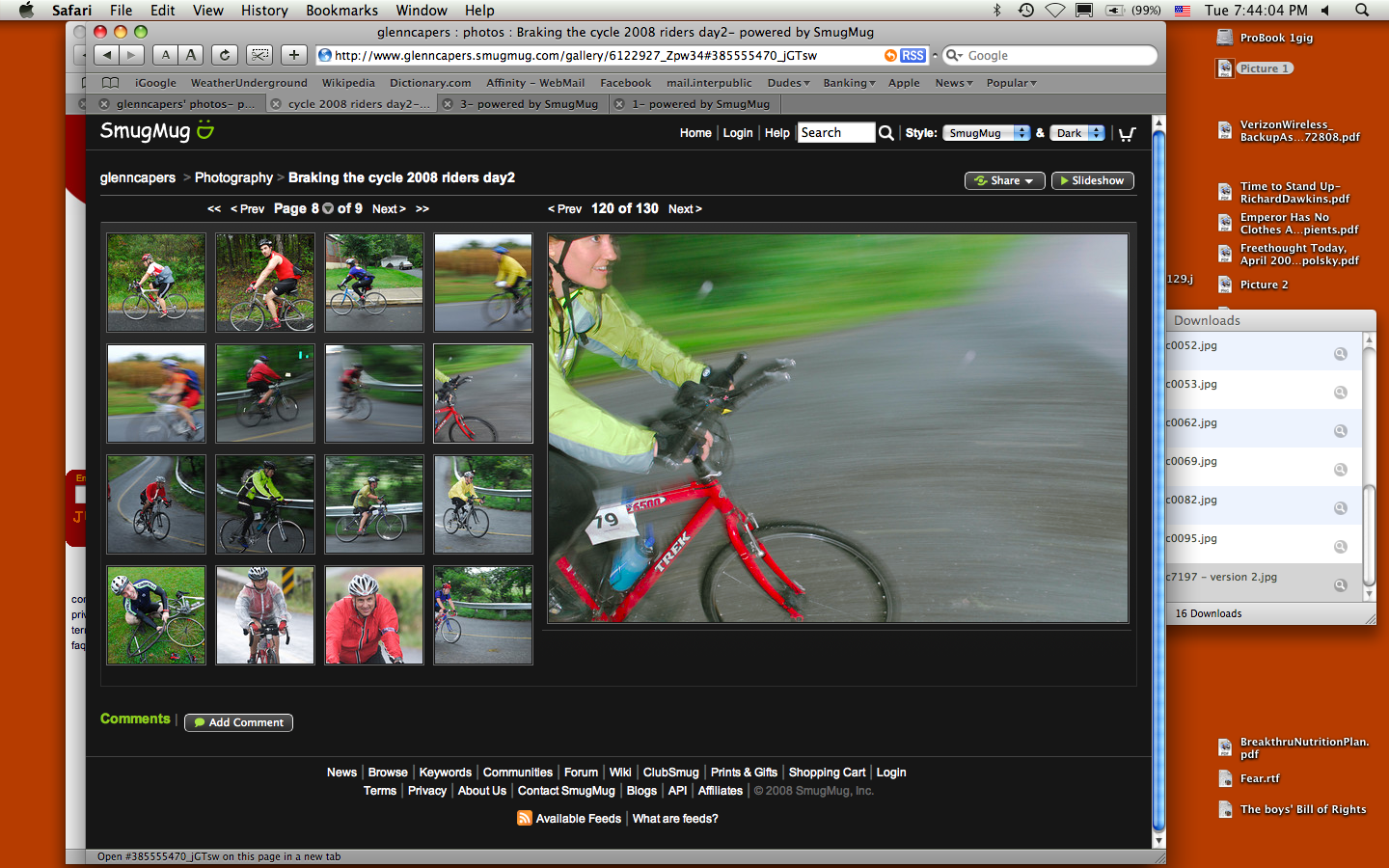Expand the News bookmarks folder
1389x868 pixels.
pos(953,83)
